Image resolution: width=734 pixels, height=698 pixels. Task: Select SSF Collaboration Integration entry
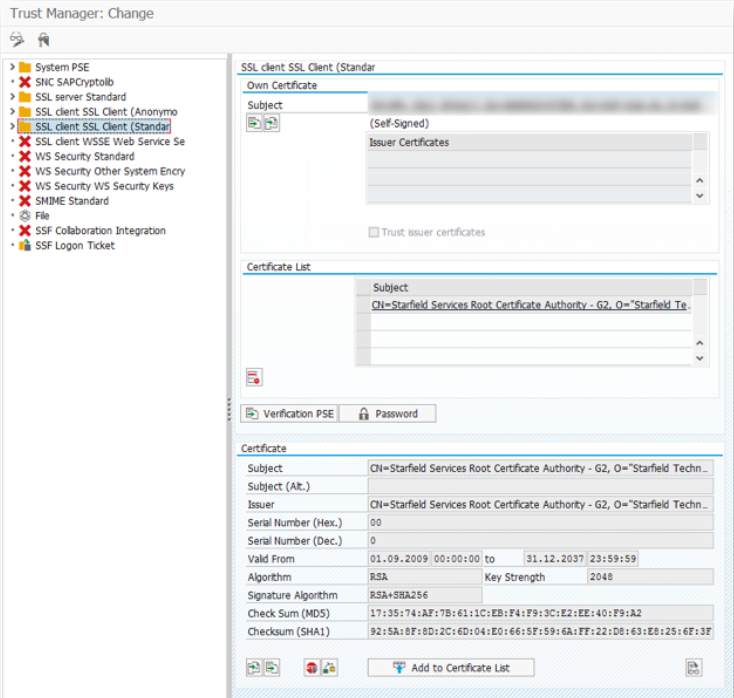coord(101,230)
